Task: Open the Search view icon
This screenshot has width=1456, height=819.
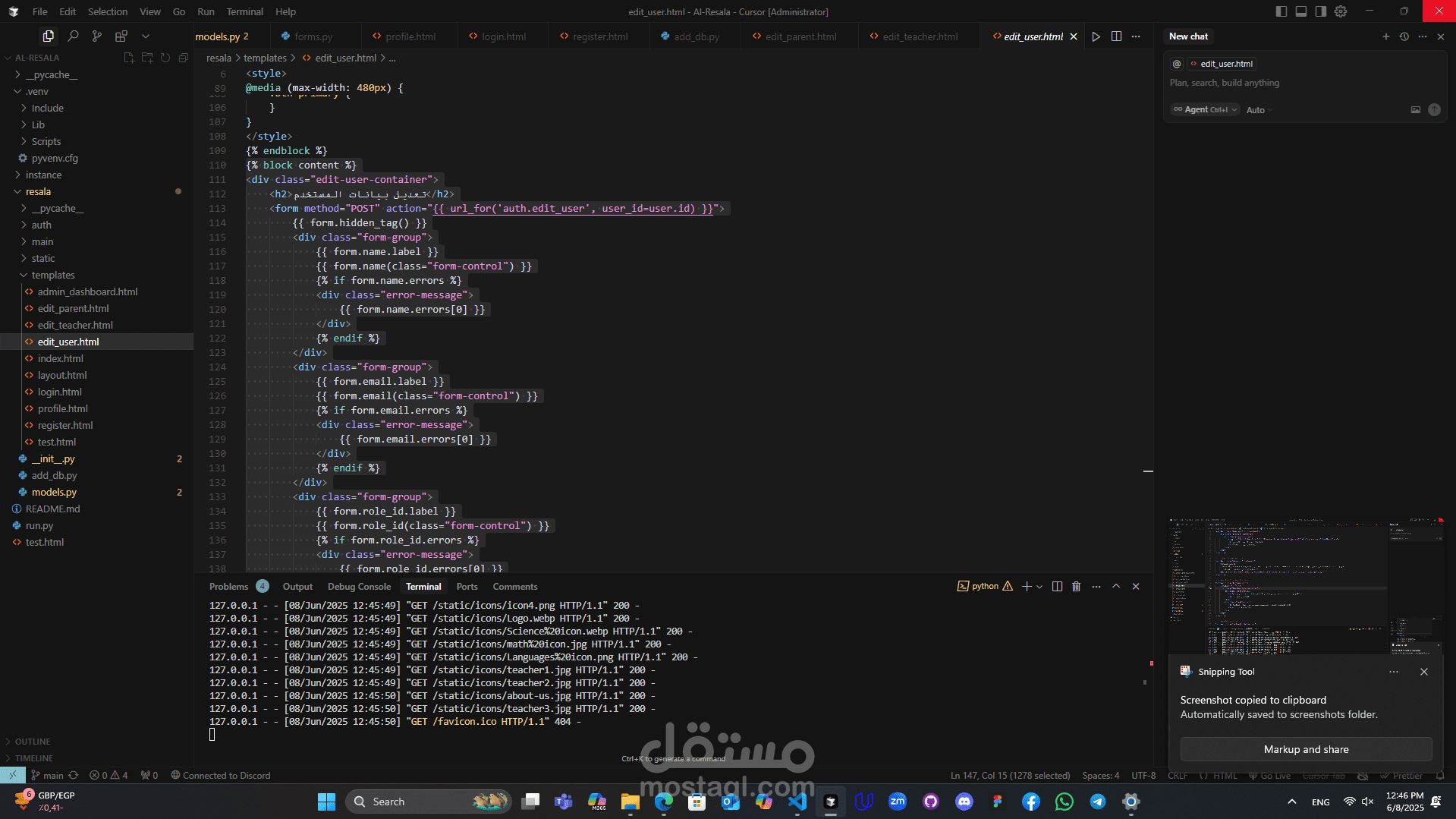Action: point(73,36)
